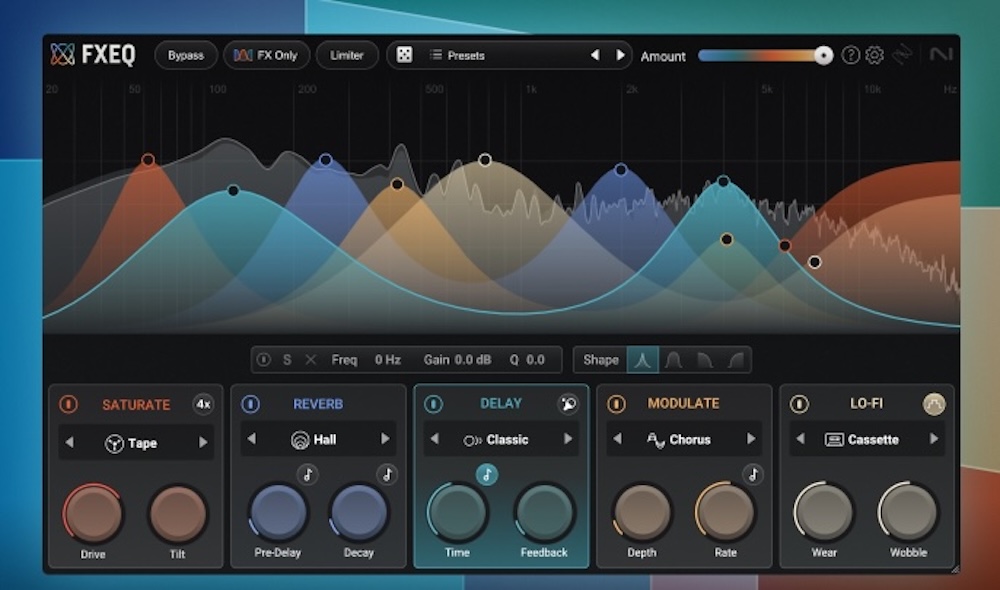1000x590 pixels.
Task: Select next Reverb type after Hall
Action: coord(385,439)
